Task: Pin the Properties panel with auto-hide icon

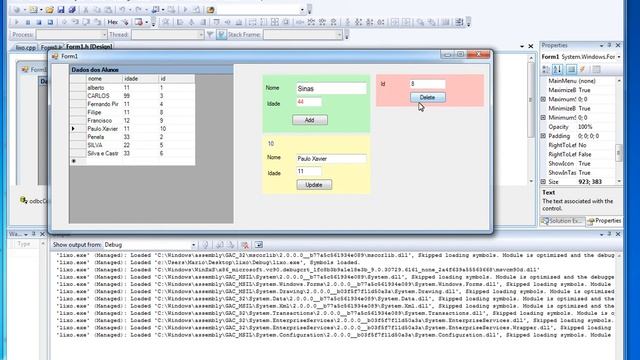Action: coord(609,45)
